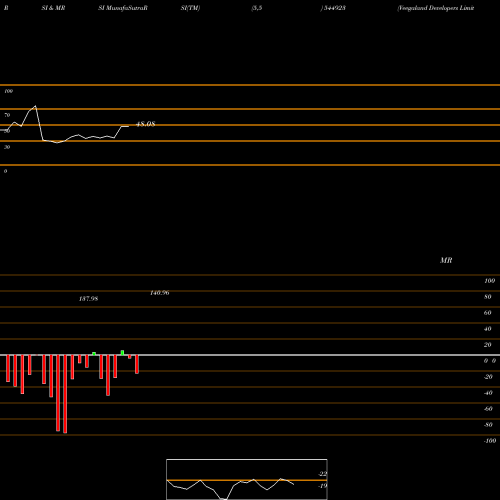500x500 pixels.
Task: Click the 80 label on MR axis
Action: coord(488,297)
